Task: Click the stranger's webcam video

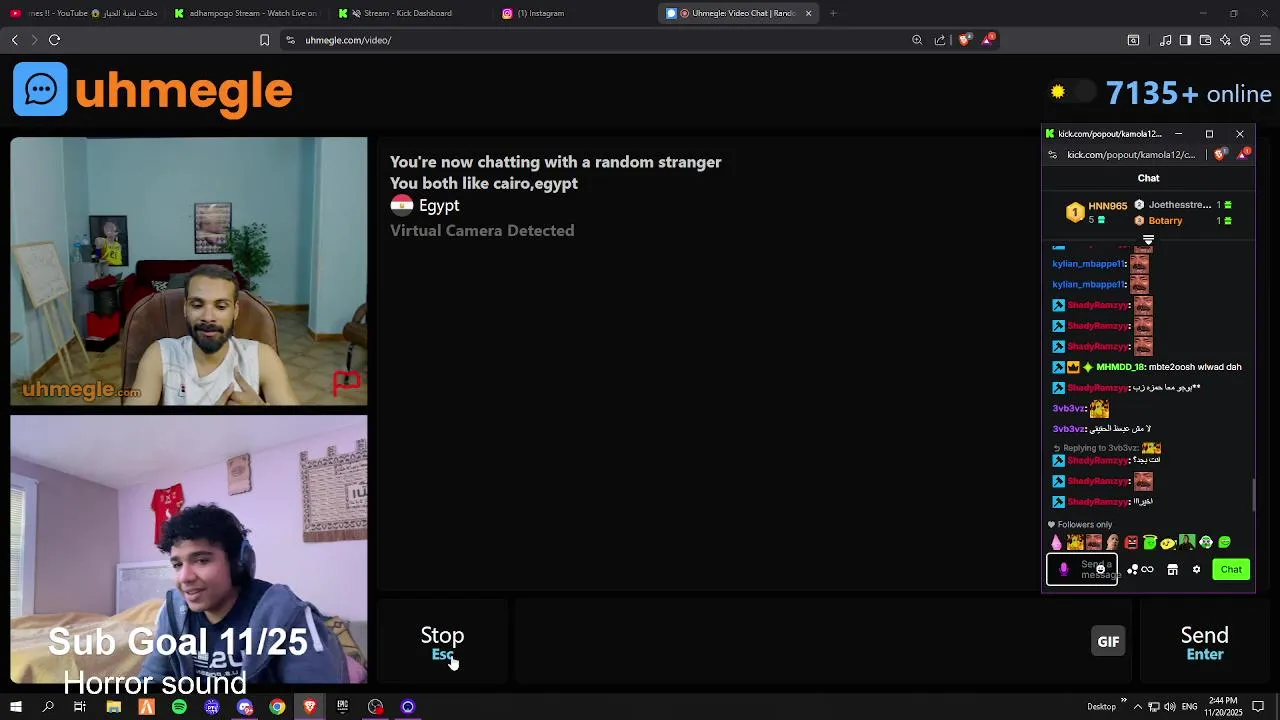Action: click(x=189, y=271)
